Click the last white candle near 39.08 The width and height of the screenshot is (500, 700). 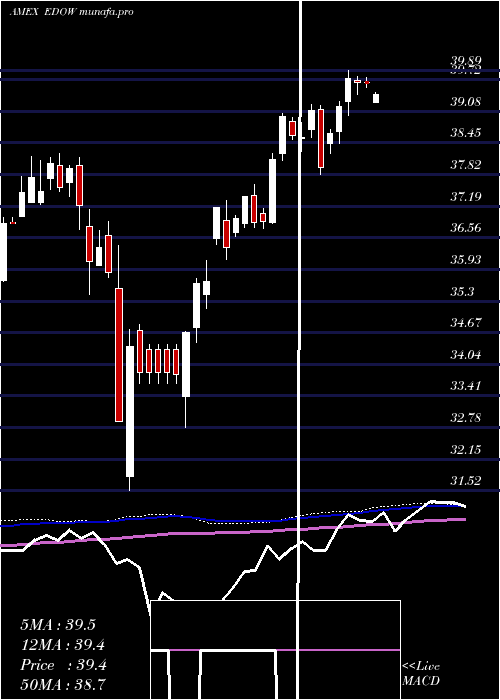pyautogui.click(x=376, y=98)
